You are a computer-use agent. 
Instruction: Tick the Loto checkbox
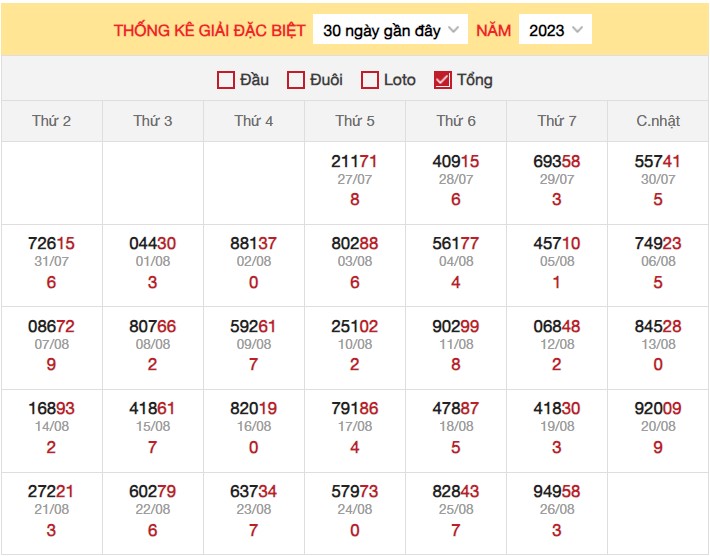coord(370,80)
